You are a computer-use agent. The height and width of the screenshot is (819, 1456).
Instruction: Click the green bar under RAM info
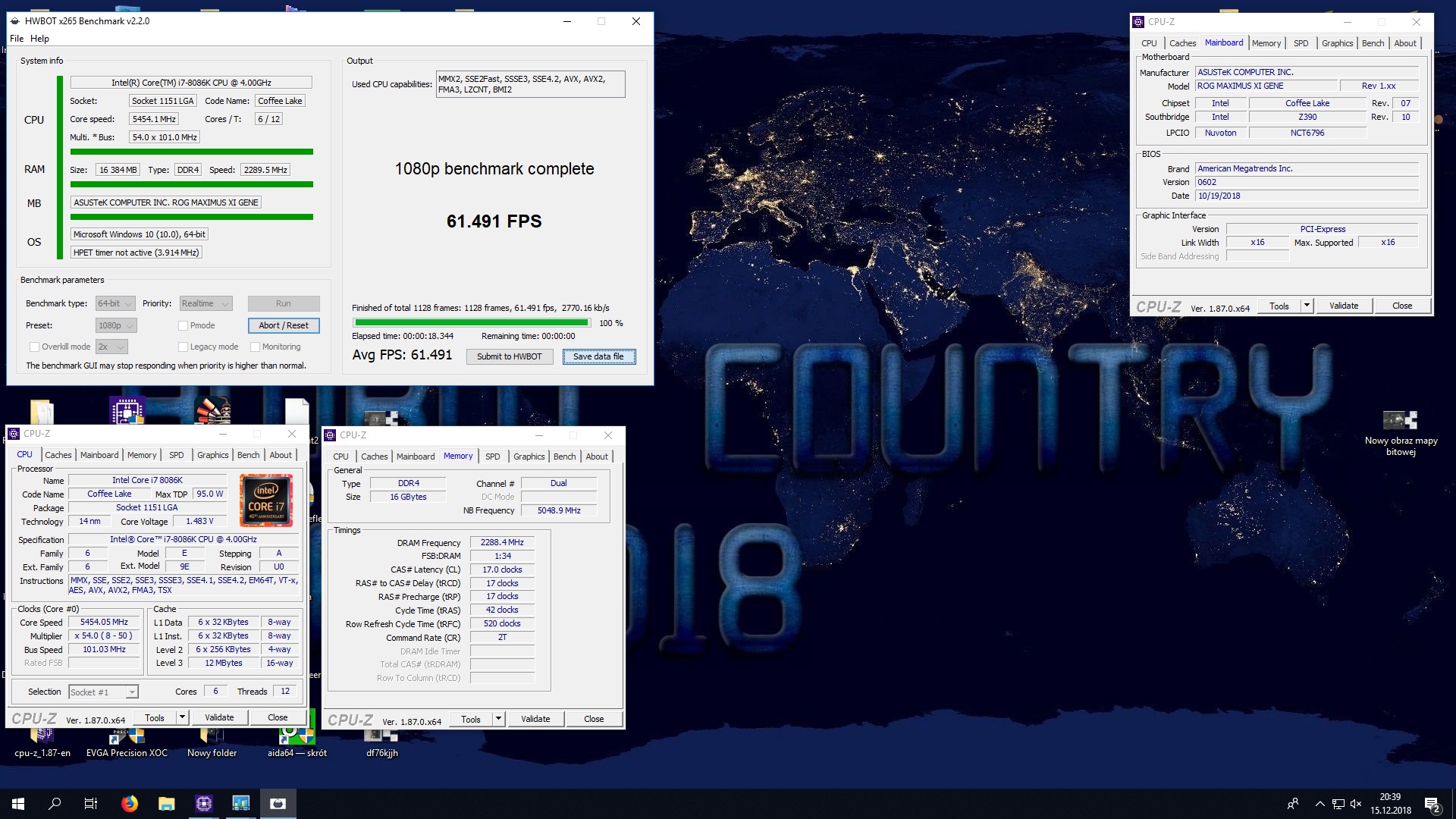click(192, 184)
